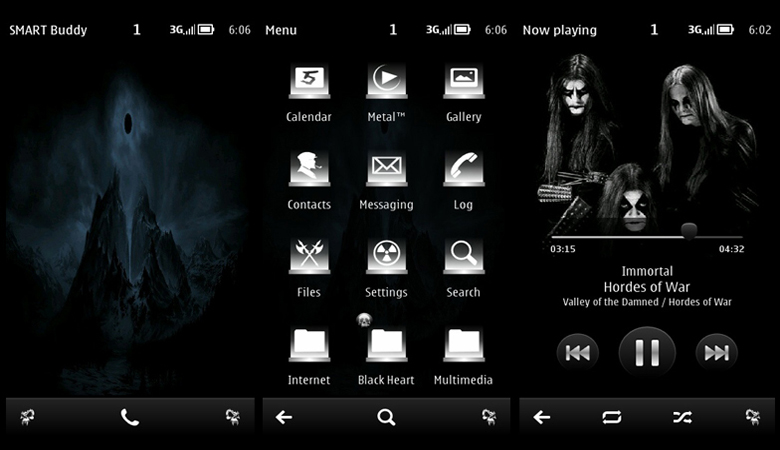This screenshot has width=780, height=450.
Task: Click the 6:06 clock on home screen
Action: [x=239, y=30]
